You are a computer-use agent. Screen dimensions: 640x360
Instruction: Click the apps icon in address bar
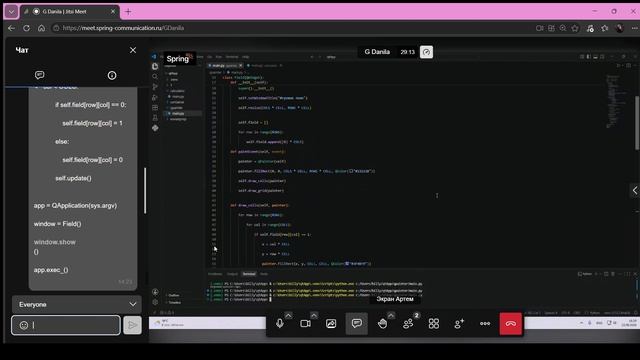coord(551,28)
